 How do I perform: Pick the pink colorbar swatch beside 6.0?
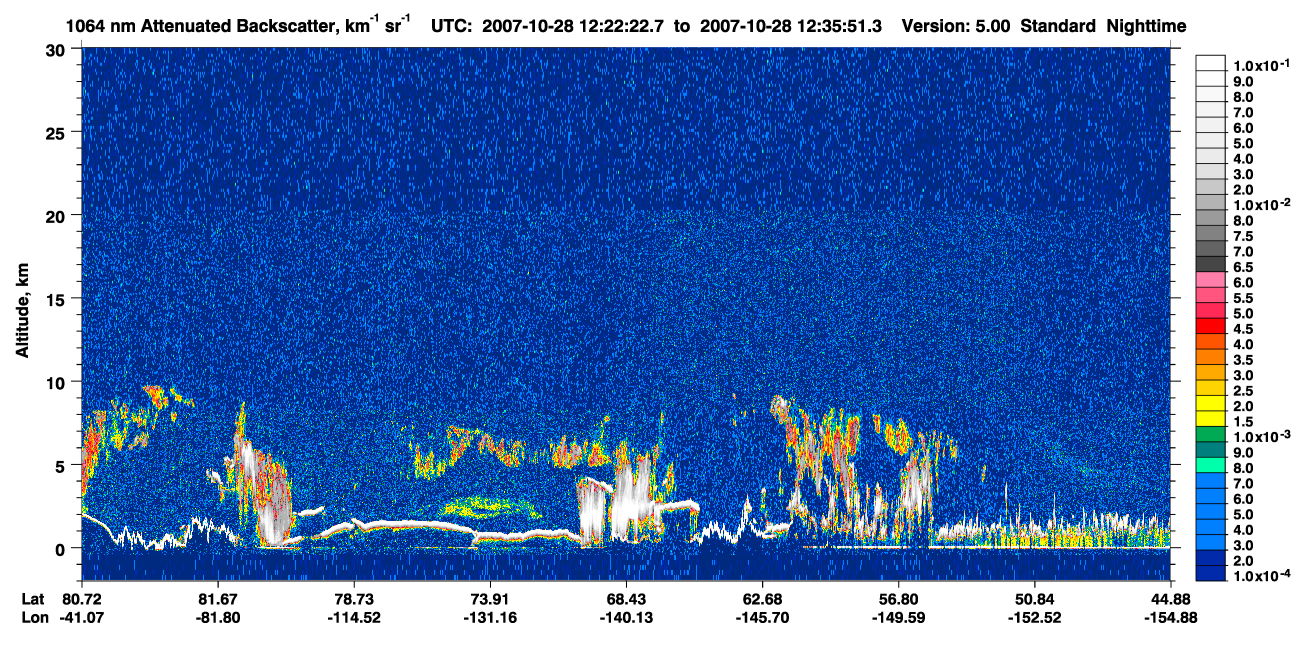tap(1210, 279)
